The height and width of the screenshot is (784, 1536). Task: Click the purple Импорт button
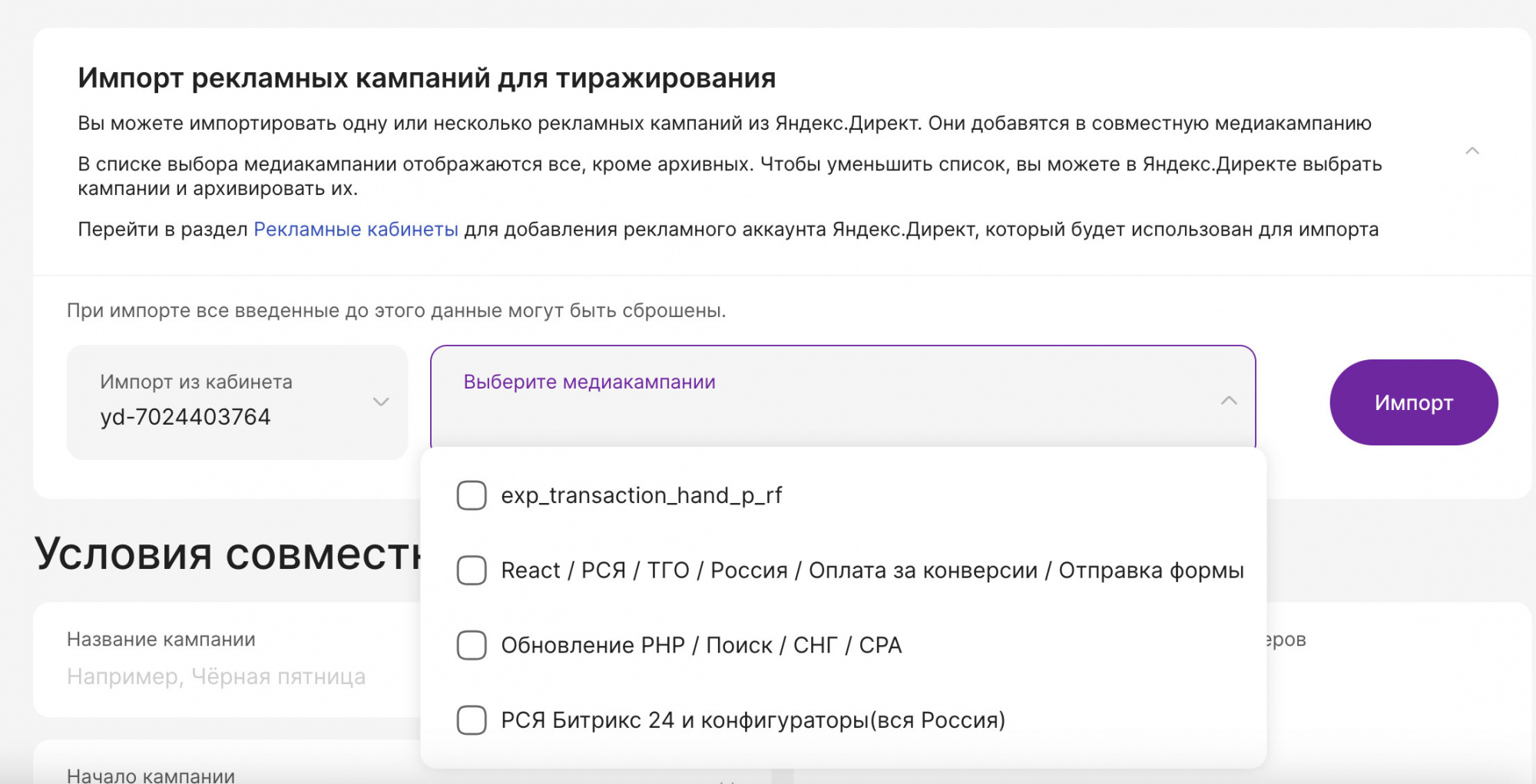(1414, 402)
